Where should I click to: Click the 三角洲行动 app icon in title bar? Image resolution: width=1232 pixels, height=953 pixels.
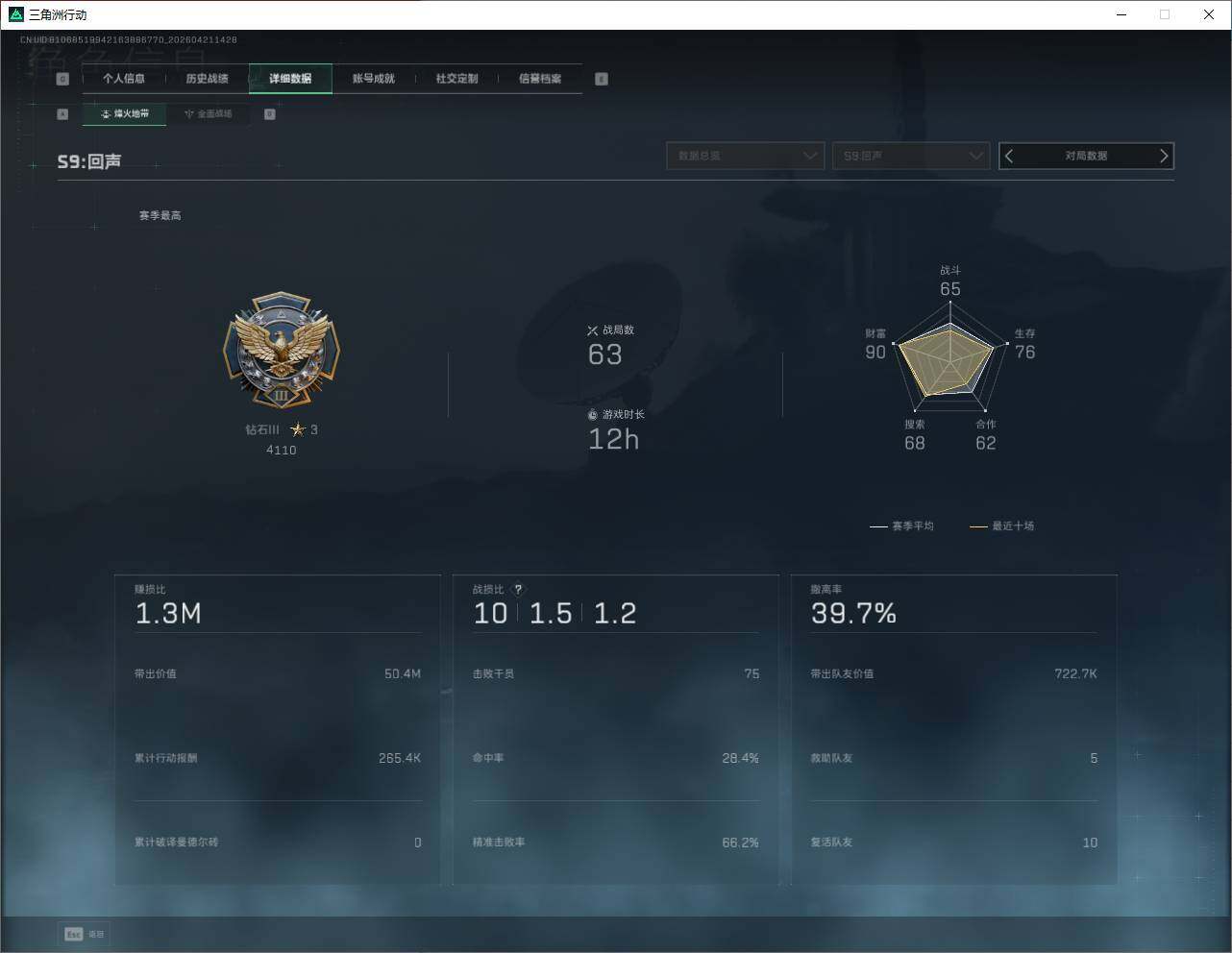point(15,14)
